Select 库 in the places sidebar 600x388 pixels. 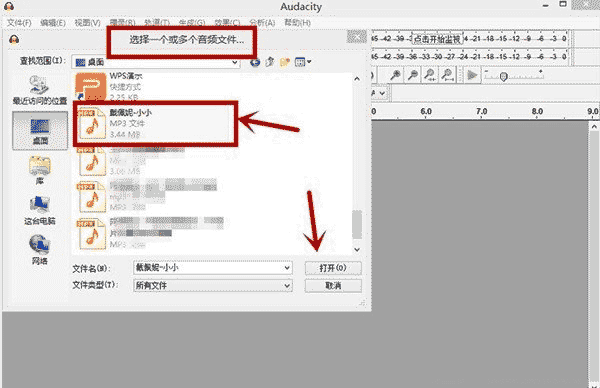[40, 170]
